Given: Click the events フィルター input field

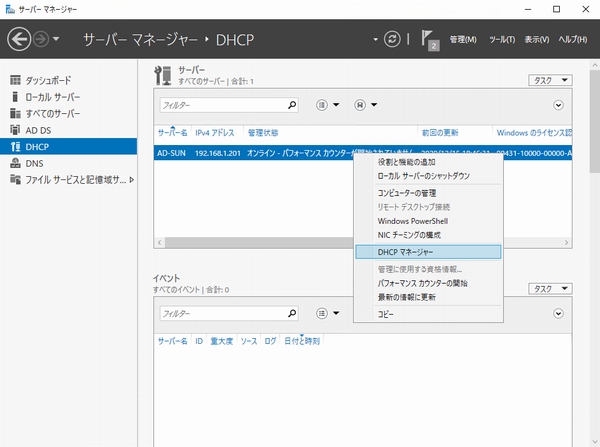Looking at the screenshot, I should (x=223, y=313).
